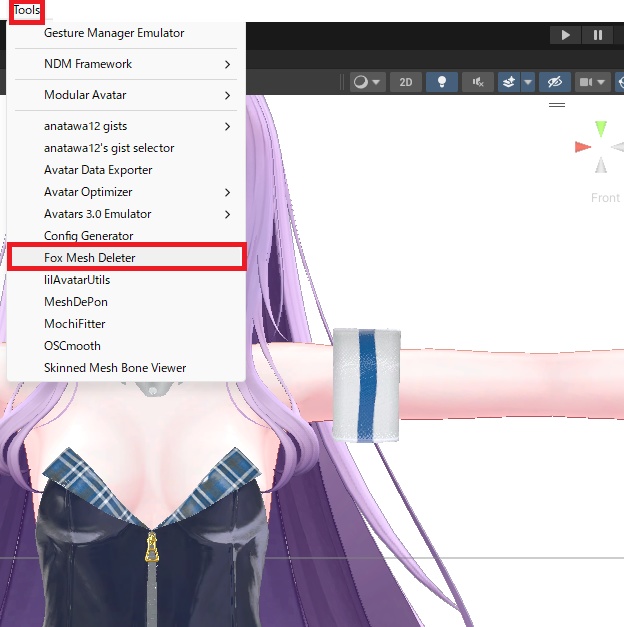Image resolution: width=624 pixels, height=627 pixels.
Task: Click the gray right-side gizmo cone
Action: (618, 147)
